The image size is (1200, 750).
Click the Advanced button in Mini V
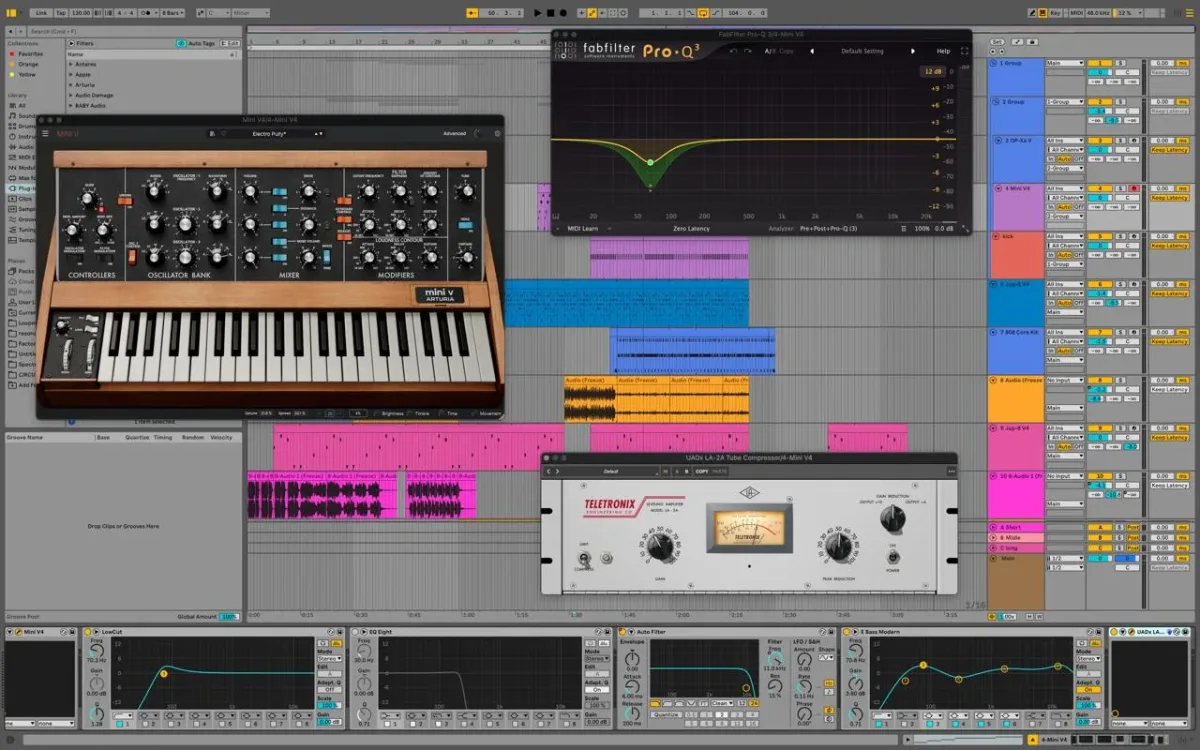pyautogui.click(x=454, y=133)
